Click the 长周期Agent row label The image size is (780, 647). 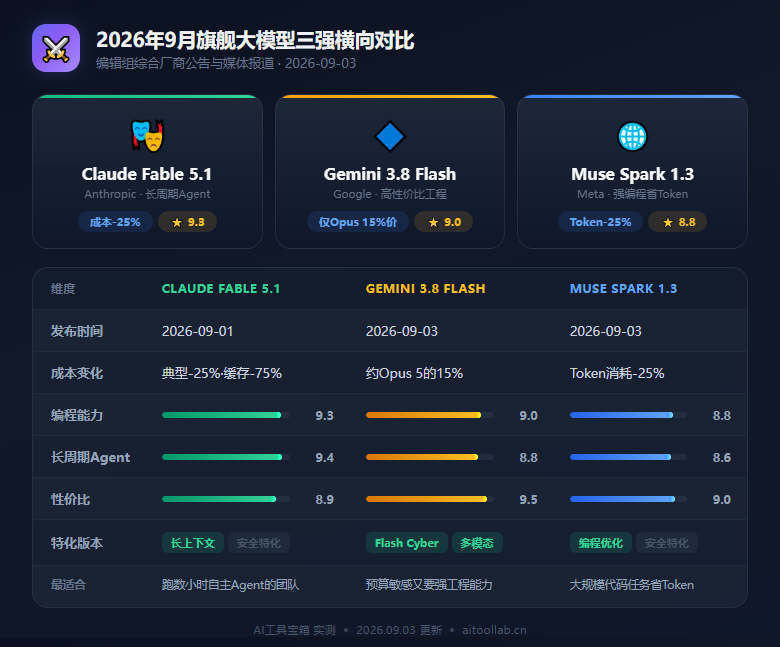click(90, 457)
